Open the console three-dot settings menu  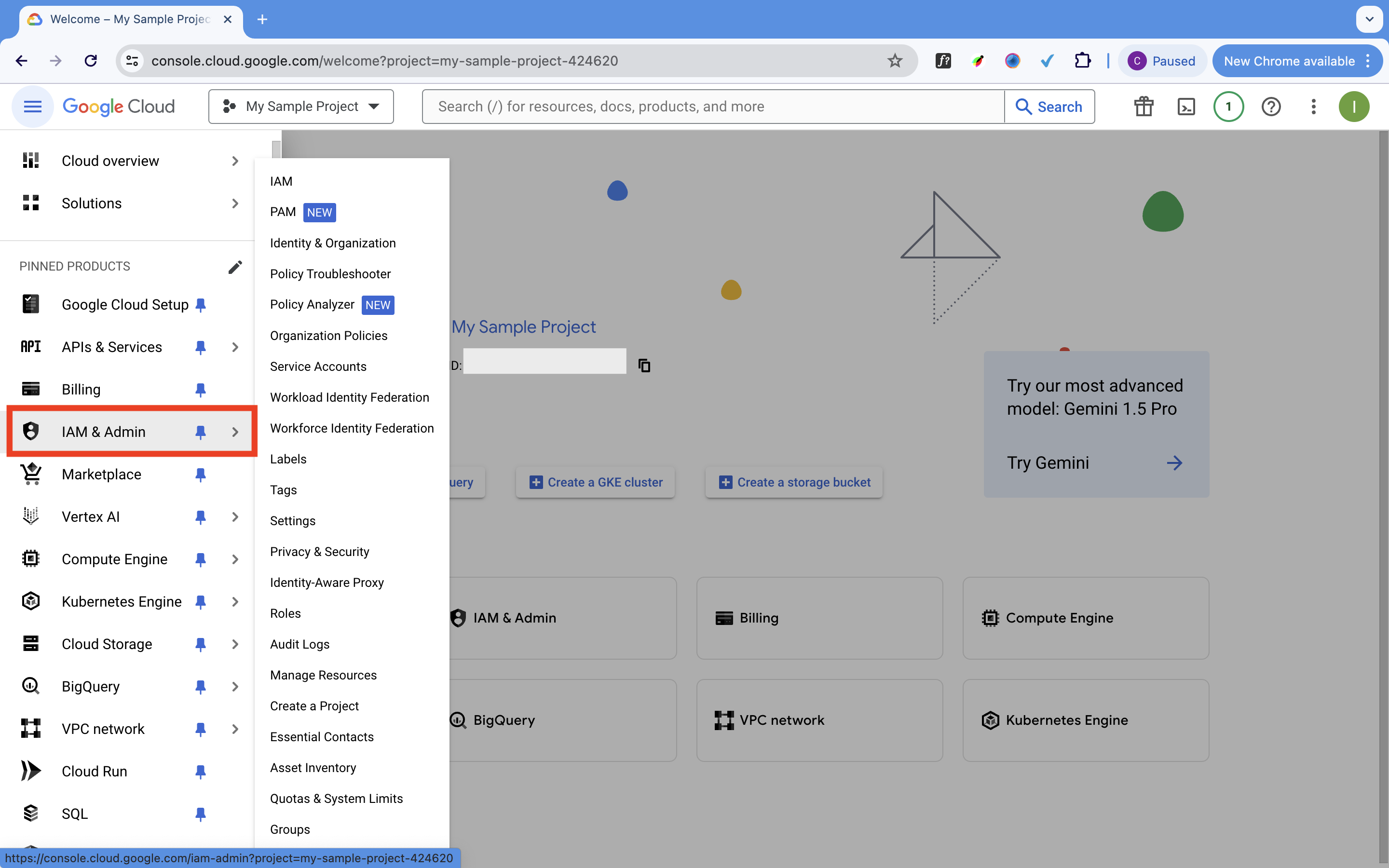click(1313, 106)
